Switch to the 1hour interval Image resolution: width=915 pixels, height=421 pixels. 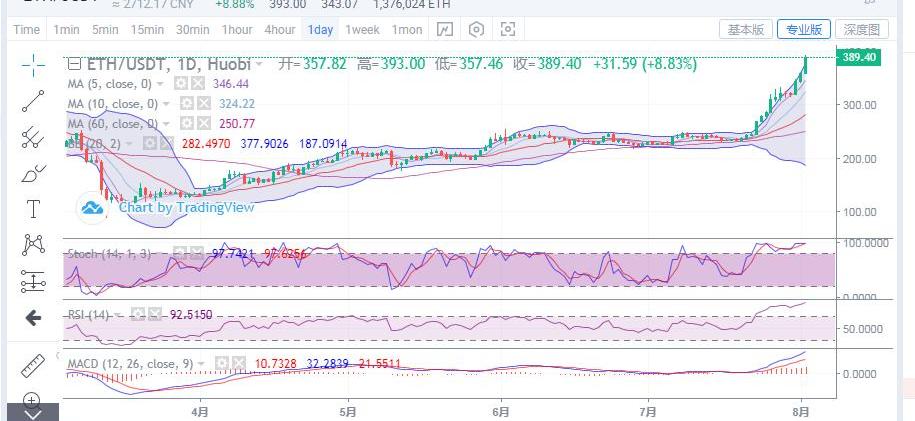point(237,29)
